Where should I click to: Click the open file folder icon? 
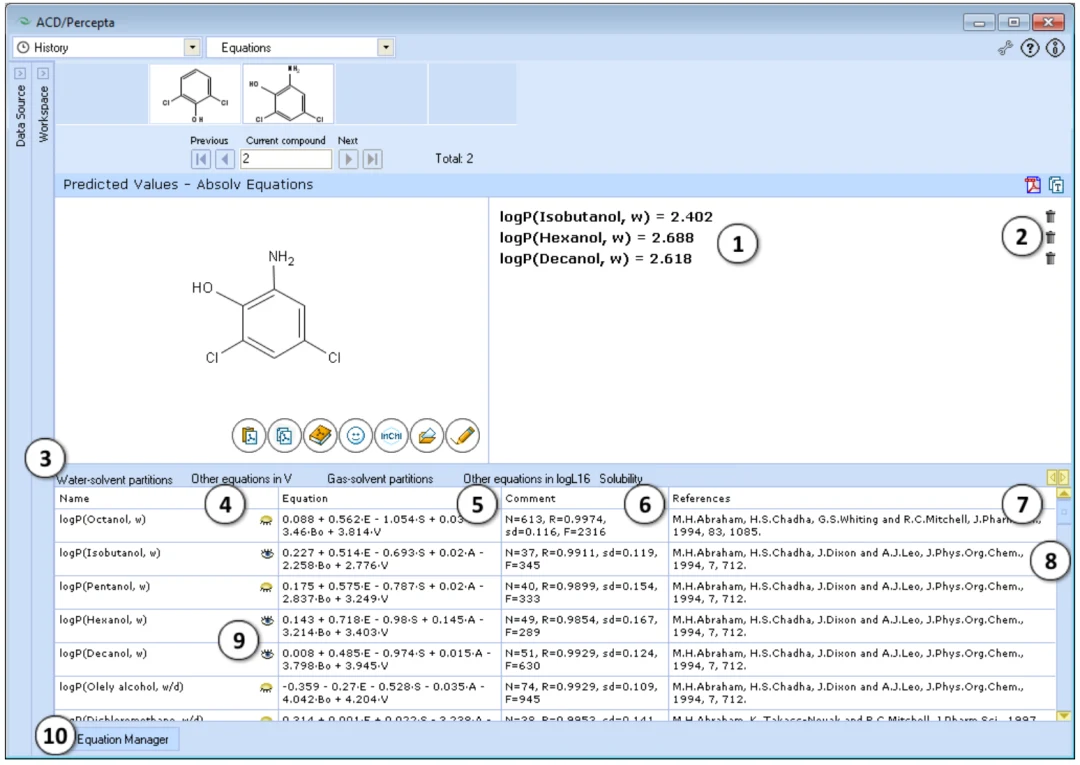pos(427,436)
